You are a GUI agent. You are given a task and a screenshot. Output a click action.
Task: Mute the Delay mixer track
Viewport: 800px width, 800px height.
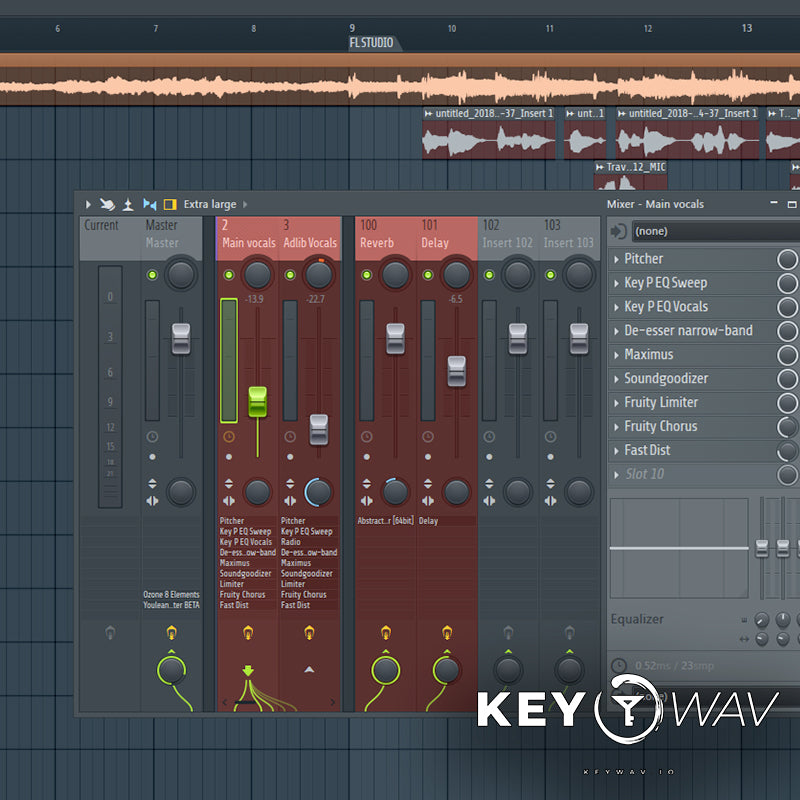click(x=428, y=275)
